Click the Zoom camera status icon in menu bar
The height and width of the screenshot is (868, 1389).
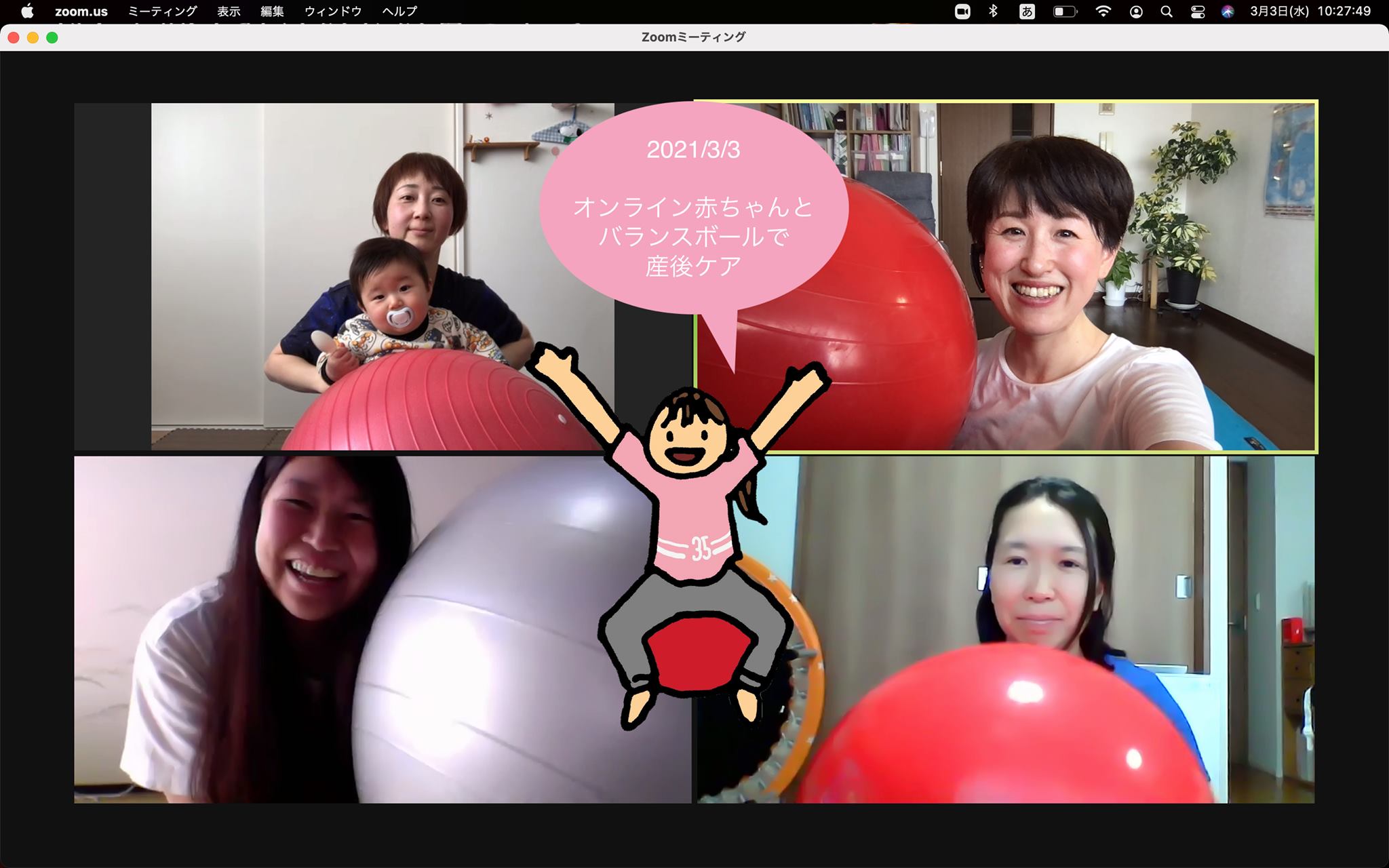[962, 12]
